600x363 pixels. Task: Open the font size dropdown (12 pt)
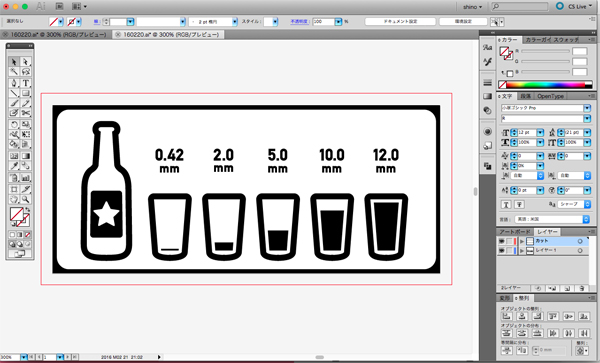click(540, 133)
